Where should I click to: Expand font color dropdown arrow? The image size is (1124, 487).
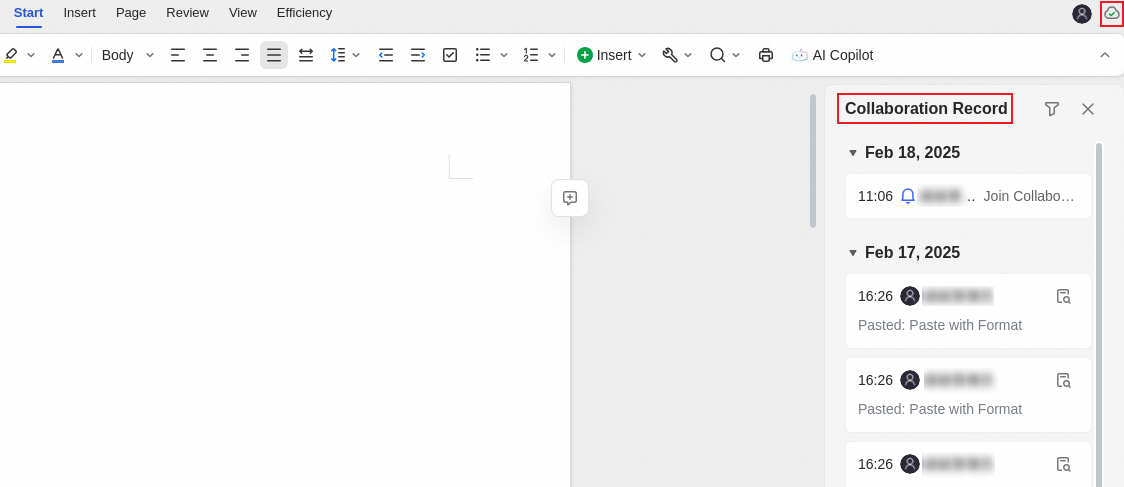tap(79, 55)
